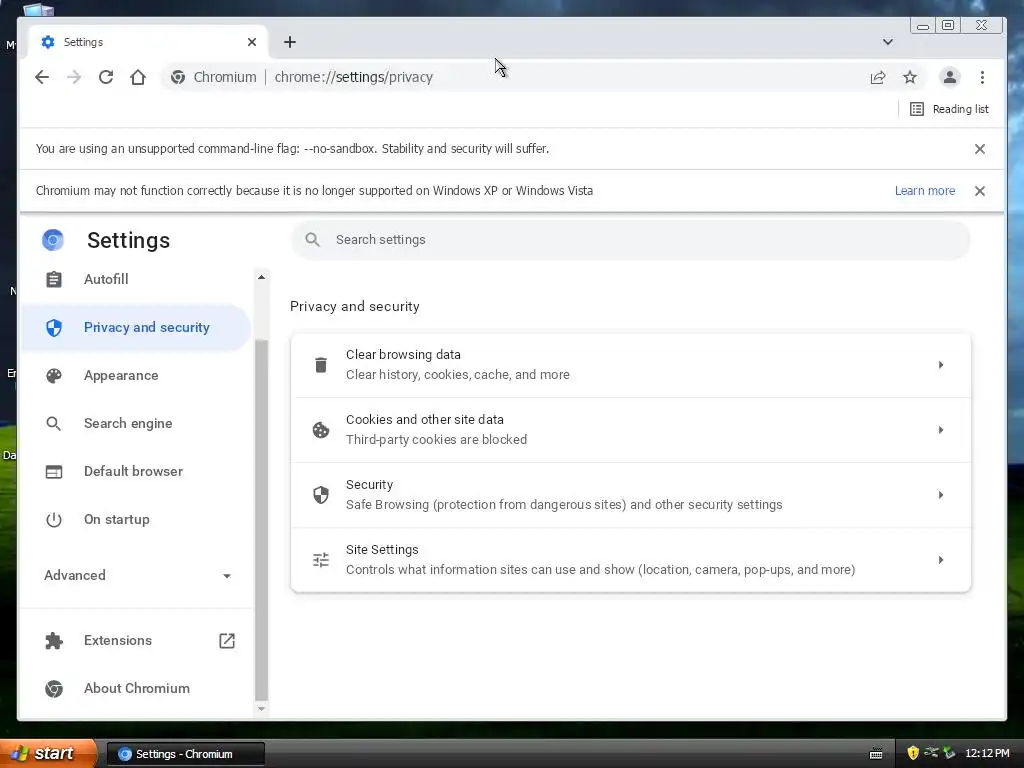This screenshot has width=1024, height=768.
Task: Click the cookie icon
Action: pos(321,430)
